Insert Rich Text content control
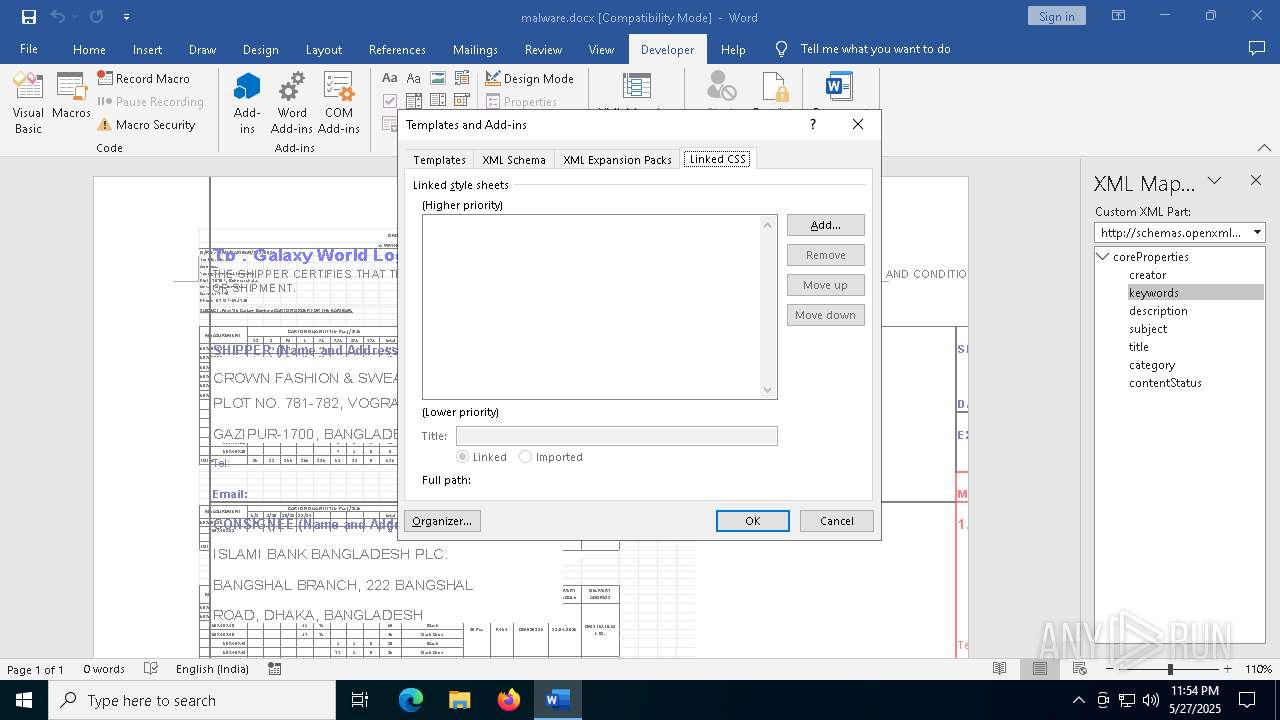 tap(390, 78)
